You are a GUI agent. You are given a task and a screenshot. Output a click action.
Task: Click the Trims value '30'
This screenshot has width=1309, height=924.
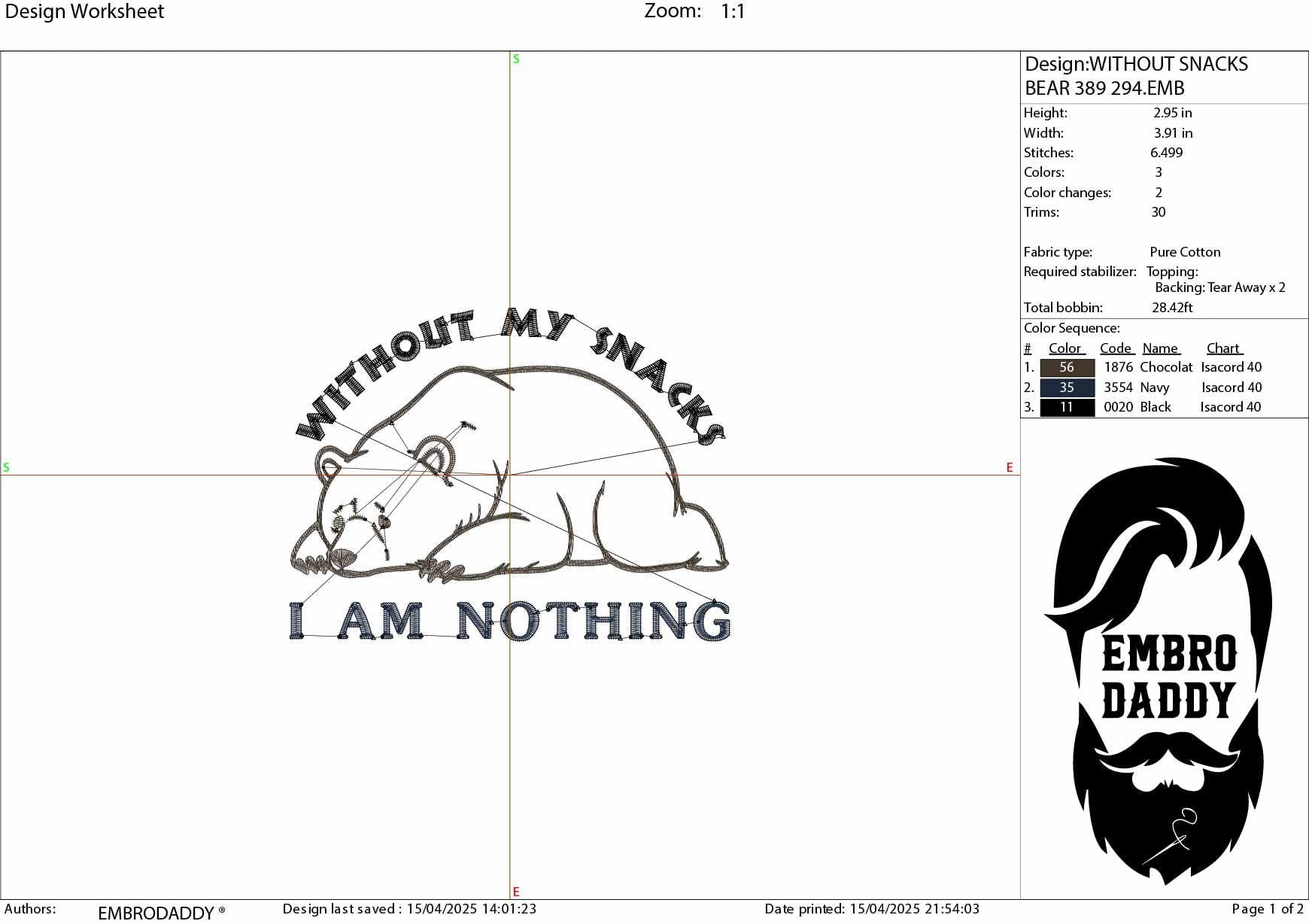point(1159,212)
